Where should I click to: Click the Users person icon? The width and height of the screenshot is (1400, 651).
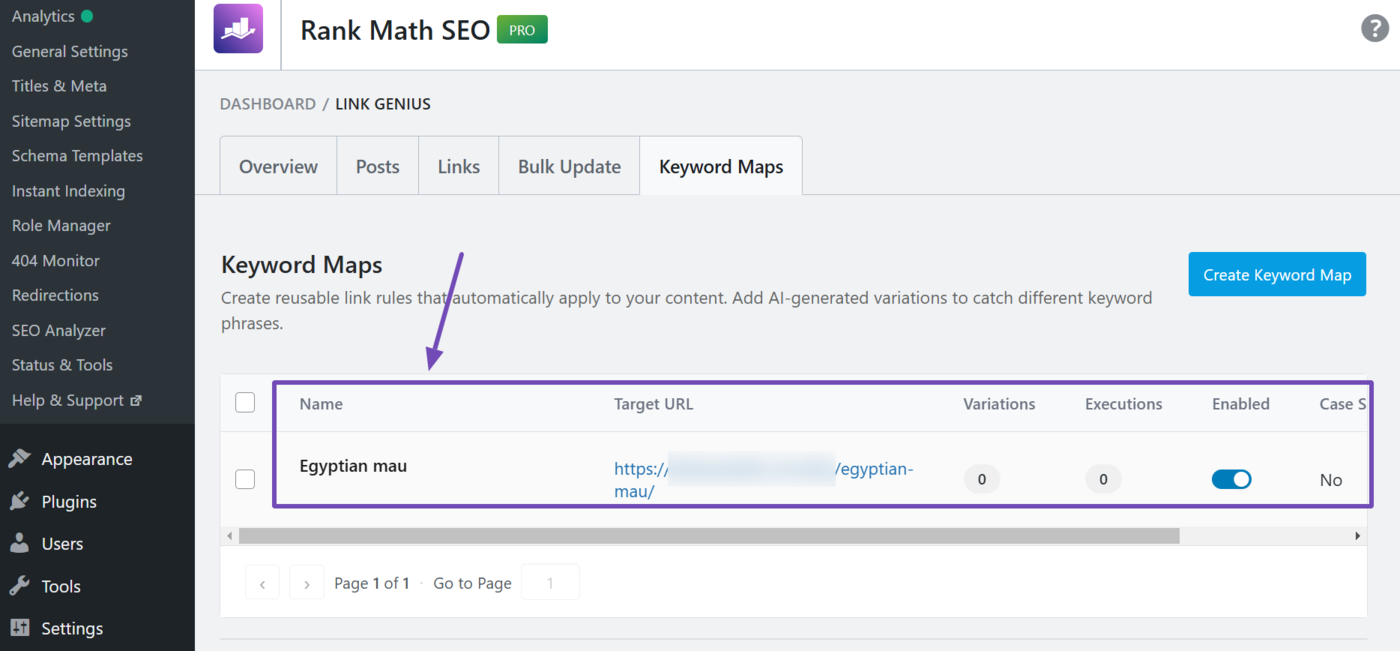[19, 544]
